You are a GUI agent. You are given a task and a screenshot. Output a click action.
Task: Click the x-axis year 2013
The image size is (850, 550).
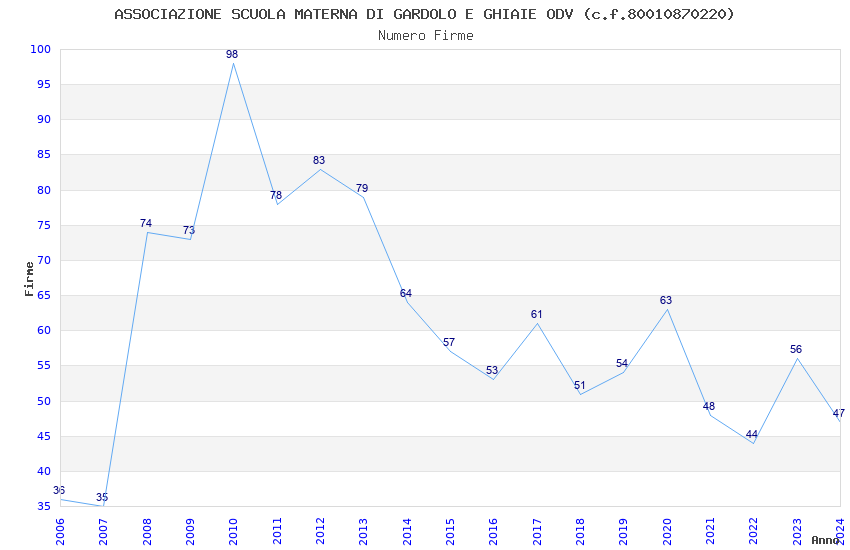[364, 532]
